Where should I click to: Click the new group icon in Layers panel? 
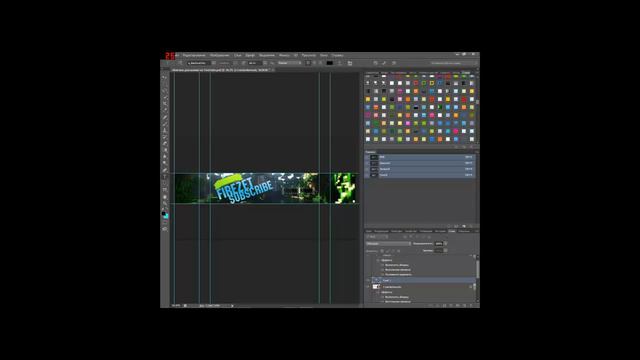(x=457, y=305)
